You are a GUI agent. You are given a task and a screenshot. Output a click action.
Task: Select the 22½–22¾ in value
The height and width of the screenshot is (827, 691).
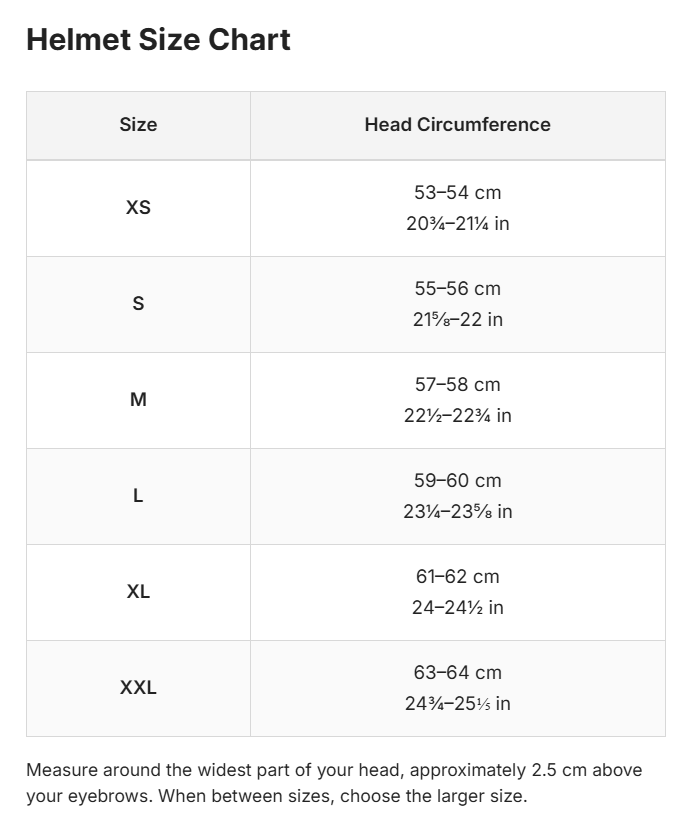pyautogui.click(x=458, y=416)
